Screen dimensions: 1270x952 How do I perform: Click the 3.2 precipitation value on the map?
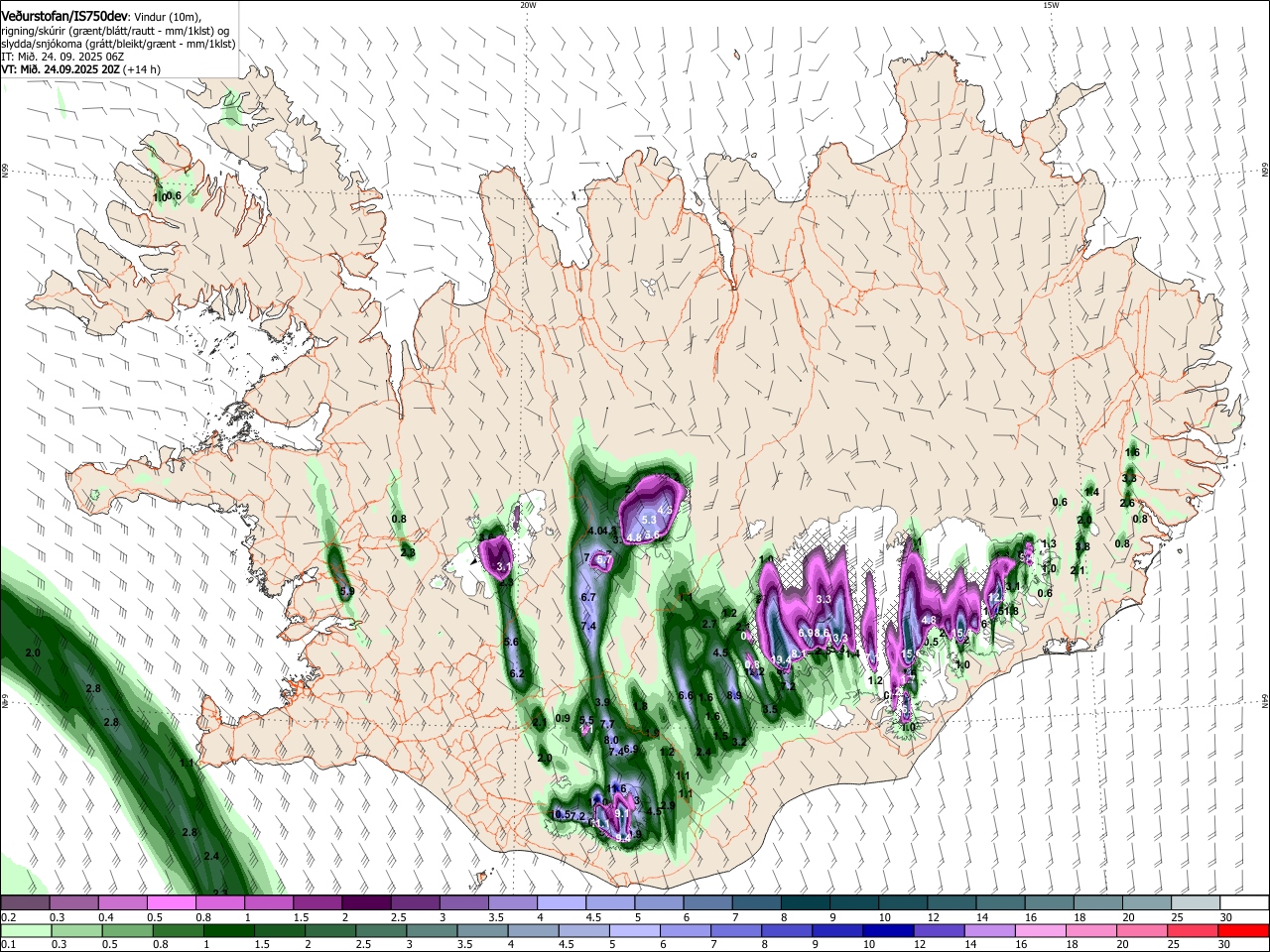(x=739, y=741)
